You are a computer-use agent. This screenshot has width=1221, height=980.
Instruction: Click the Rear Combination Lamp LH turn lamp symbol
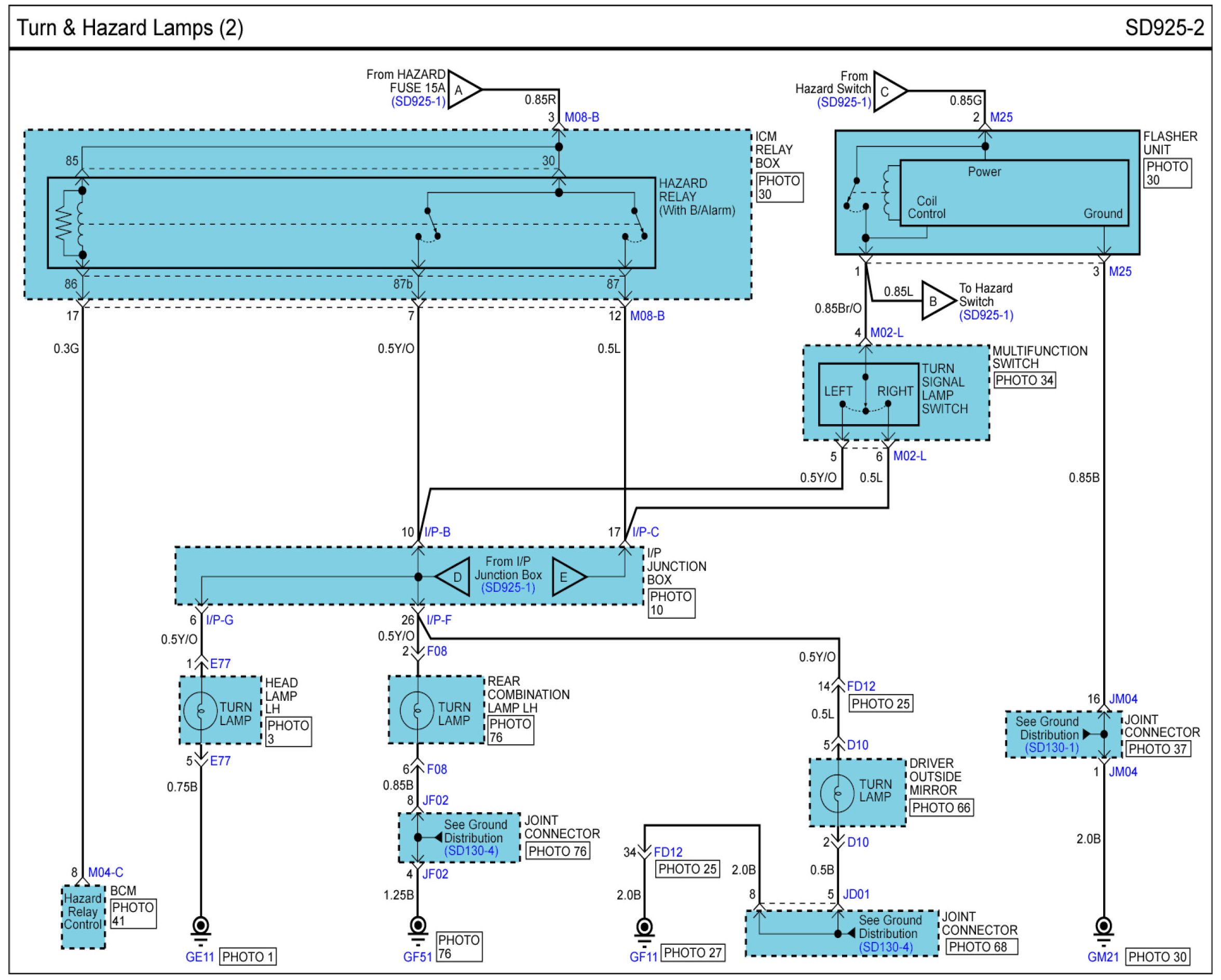point(417,710)
